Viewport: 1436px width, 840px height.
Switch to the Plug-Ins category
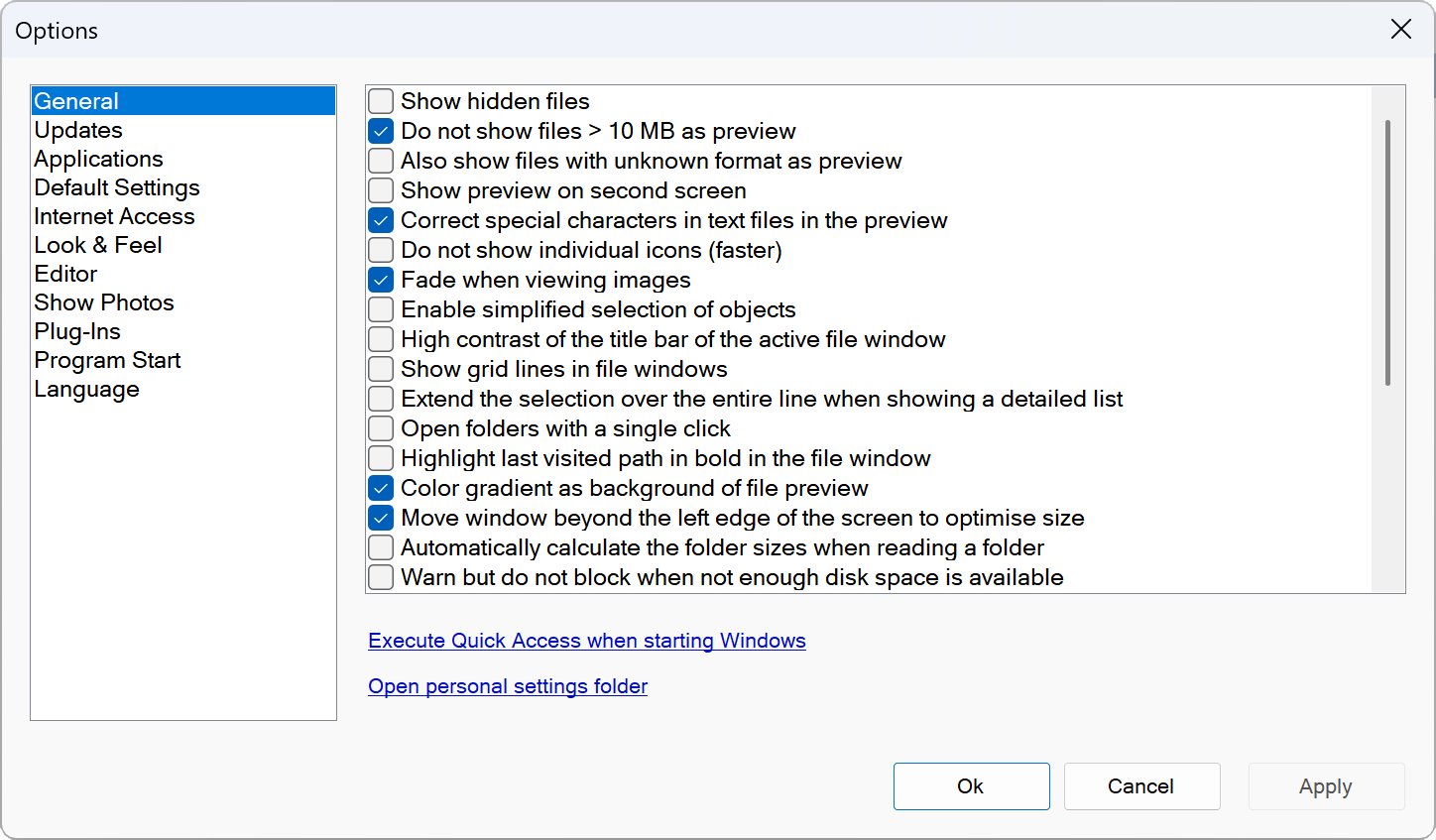pyautogui.click(x=77, y=331)
